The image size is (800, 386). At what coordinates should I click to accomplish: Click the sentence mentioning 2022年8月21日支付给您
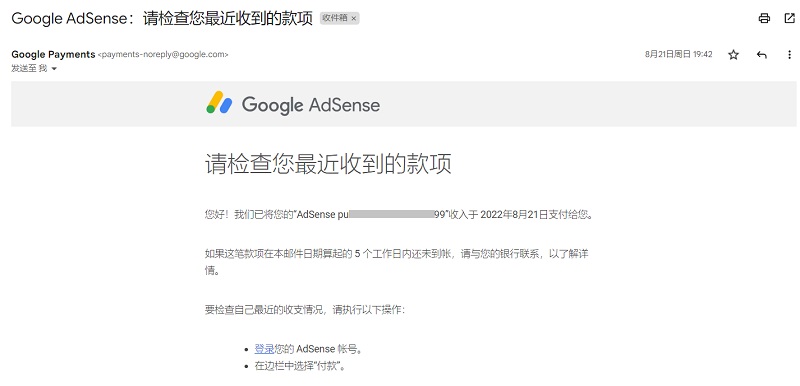[399, 215]
